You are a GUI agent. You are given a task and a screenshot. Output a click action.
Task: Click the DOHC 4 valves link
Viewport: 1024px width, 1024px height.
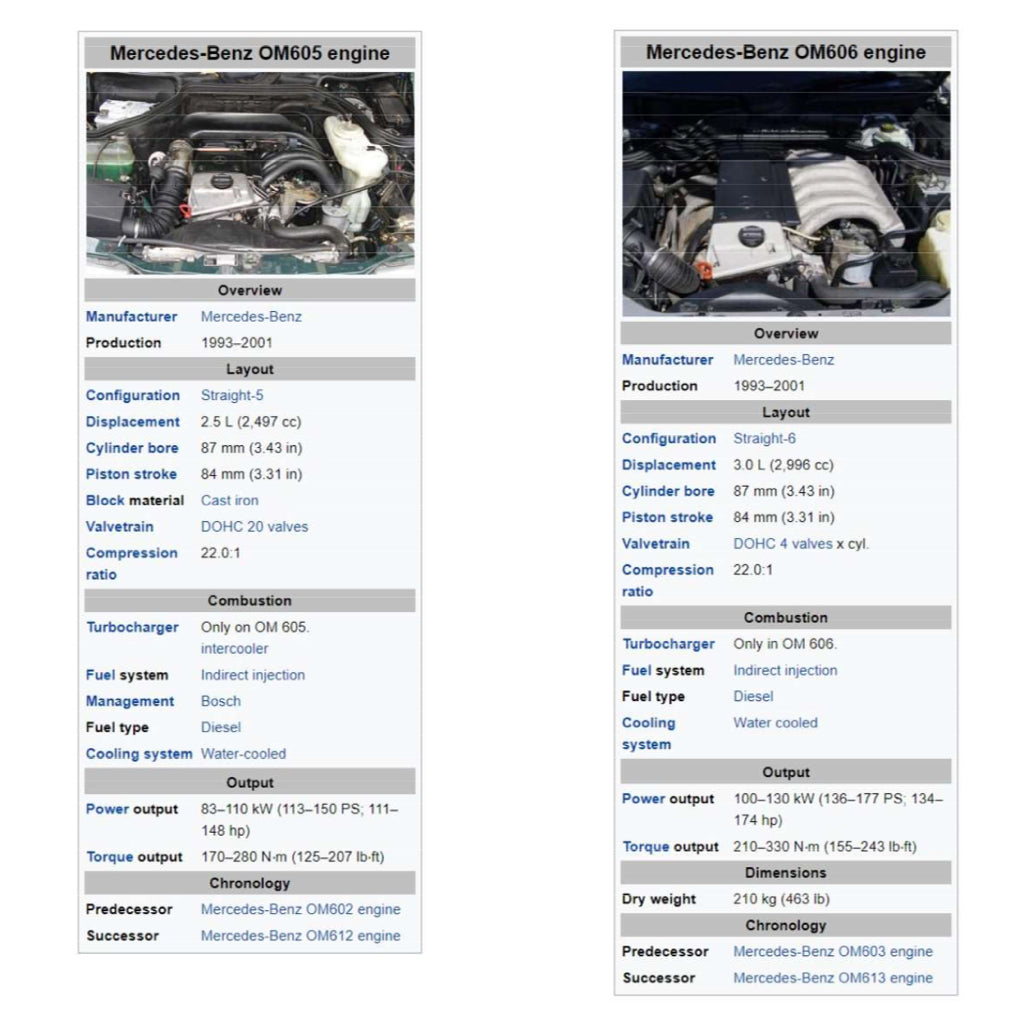tap(782, 543)
